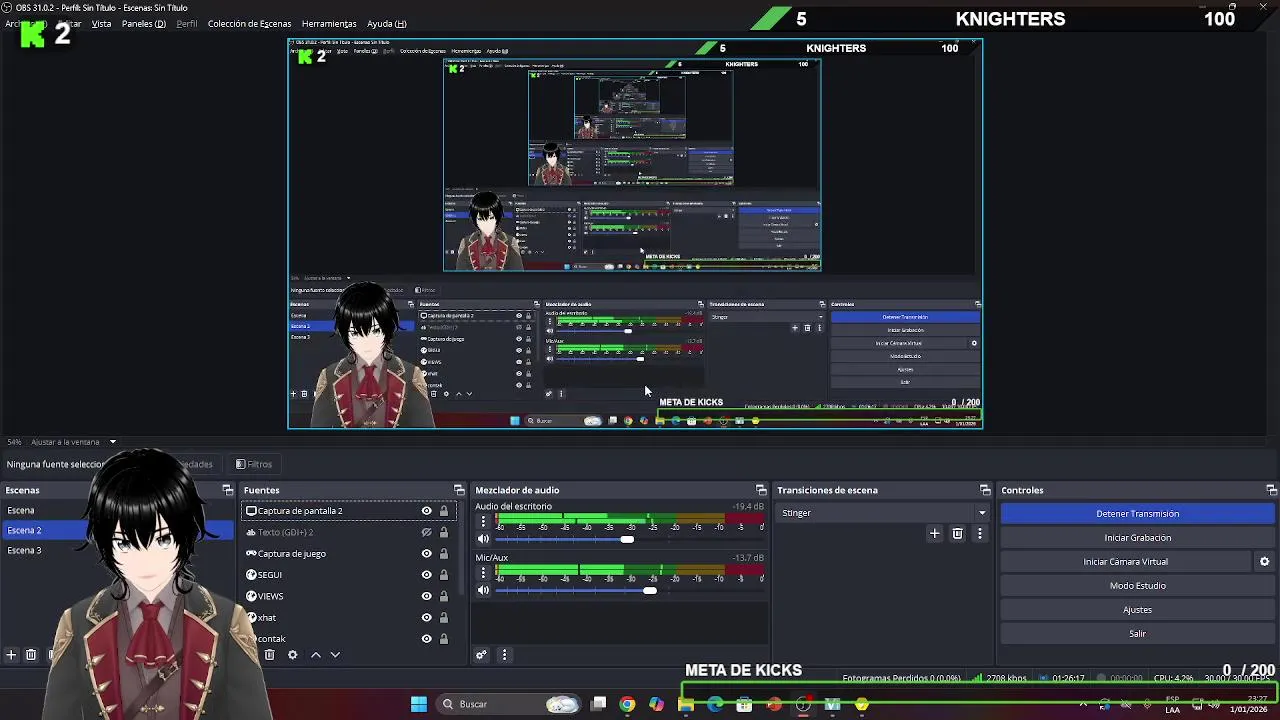Viewport: 1280px width, 720px height.
Task: Undock the Escenas panel
Action: pyautogui.click(x=227, y=490)
